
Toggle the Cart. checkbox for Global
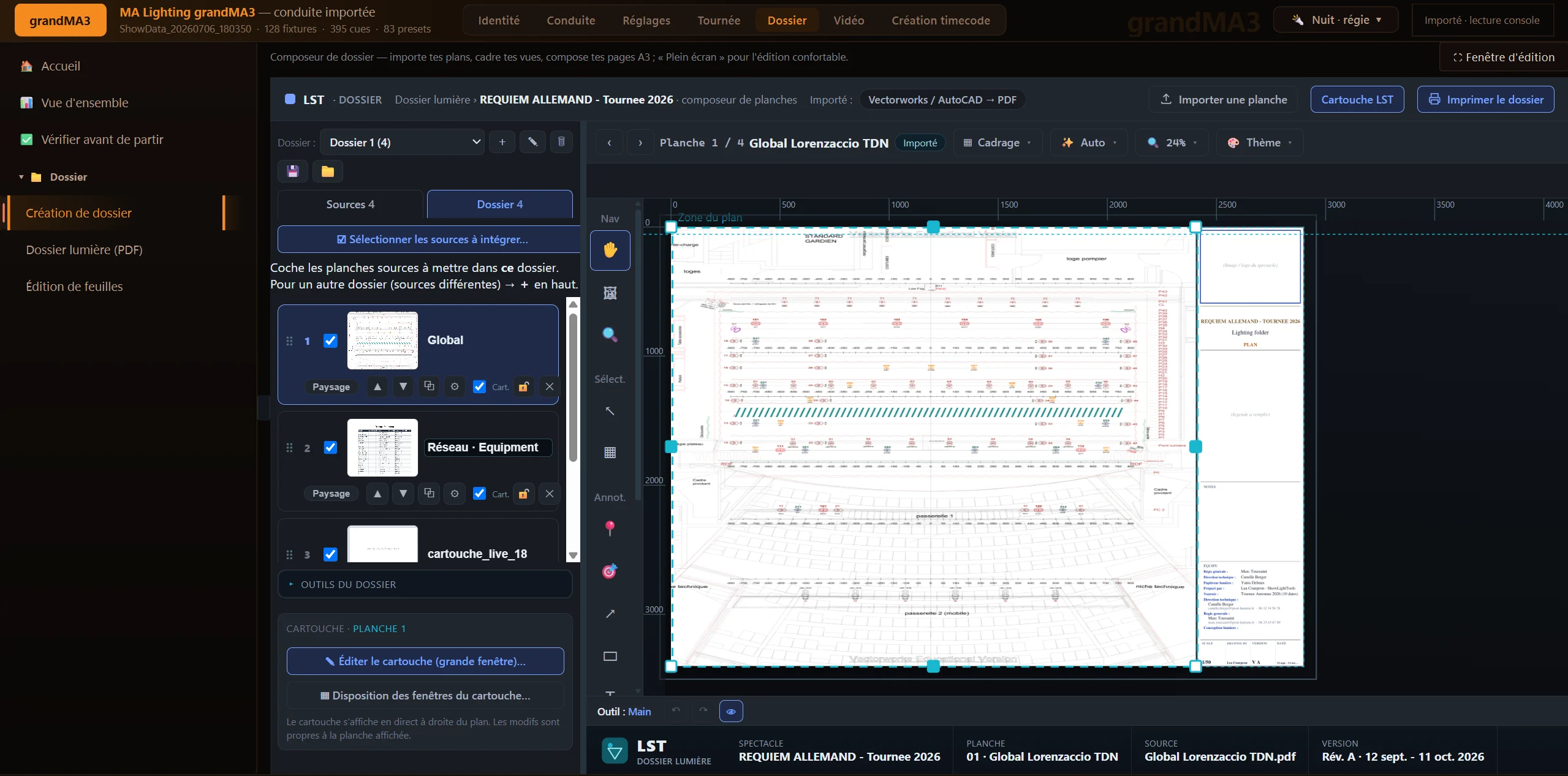pyautogui.click(x=479, y=386)
